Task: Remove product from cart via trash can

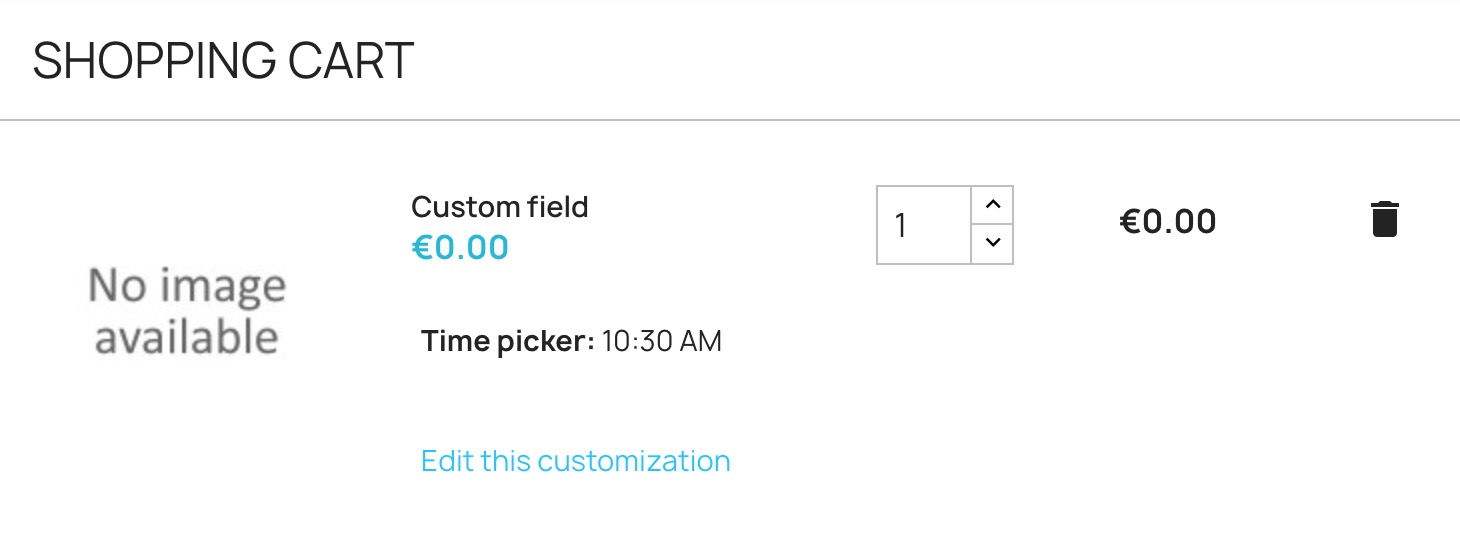Action: 1384,219
